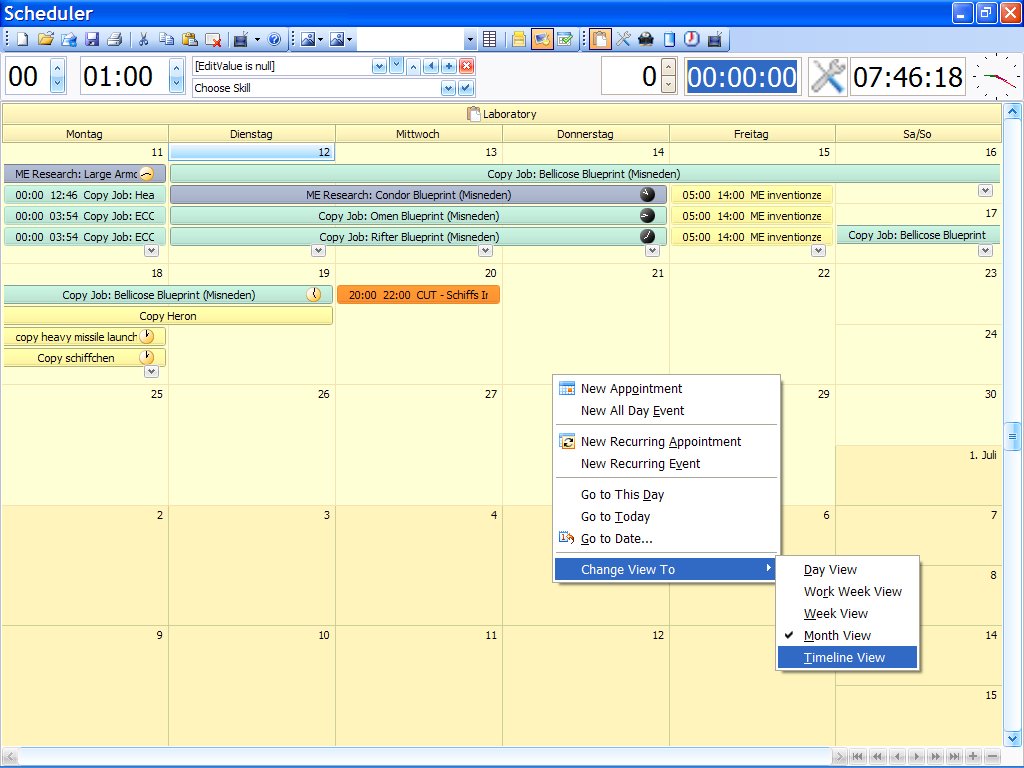The image size is (1024, 768).
Task: Choose New Recurring Event
Action: (666, 464)
